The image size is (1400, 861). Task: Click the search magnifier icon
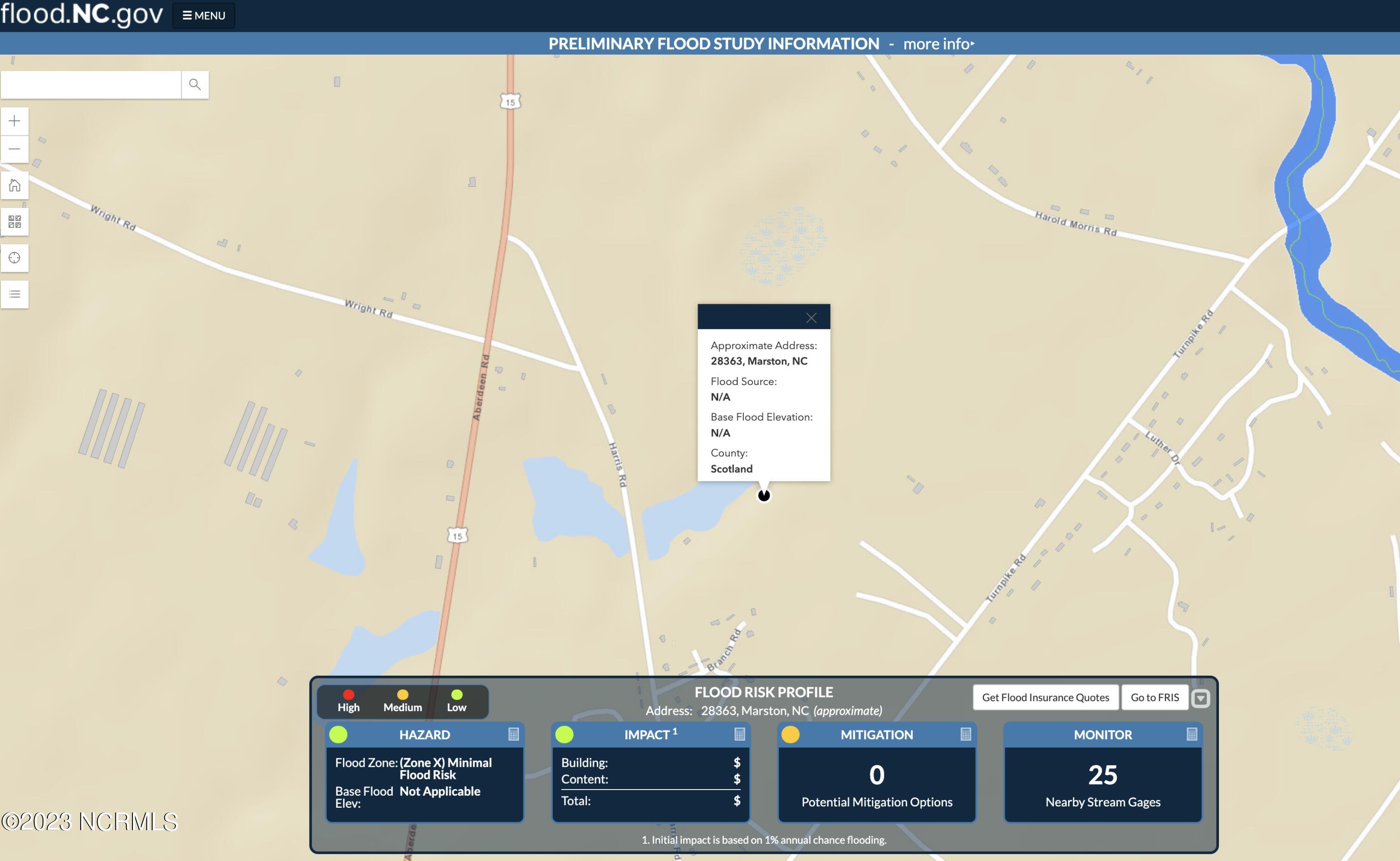coord(195,85)
